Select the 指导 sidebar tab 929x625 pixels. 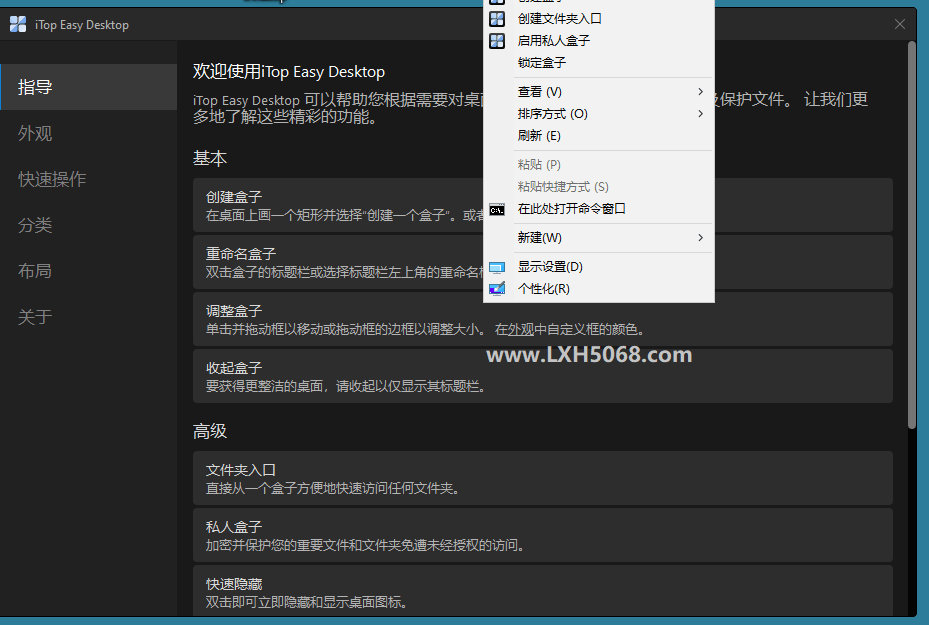click(x=89, y=87)
